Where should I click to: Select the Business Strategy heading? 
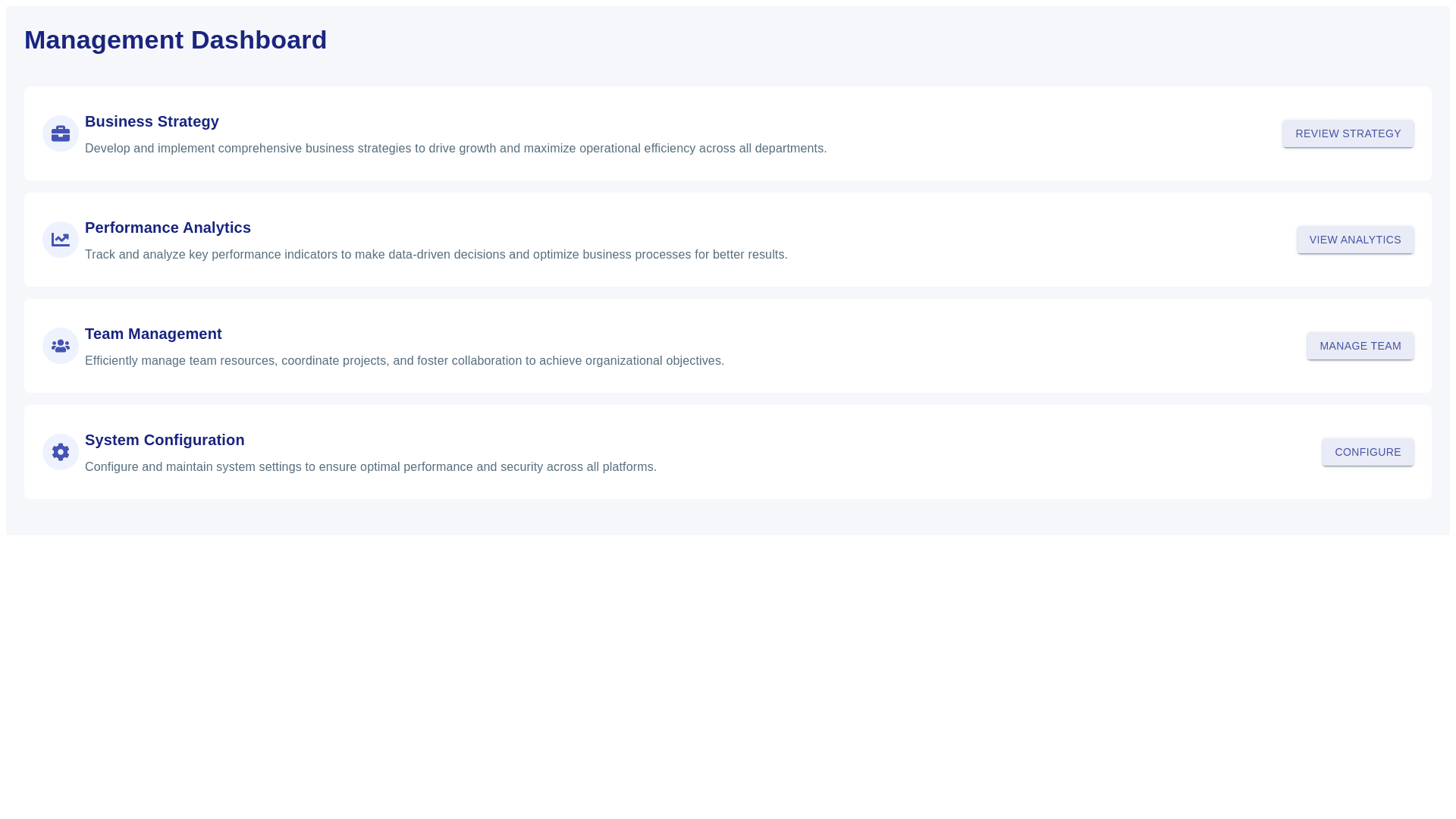[x=152, y=121]
